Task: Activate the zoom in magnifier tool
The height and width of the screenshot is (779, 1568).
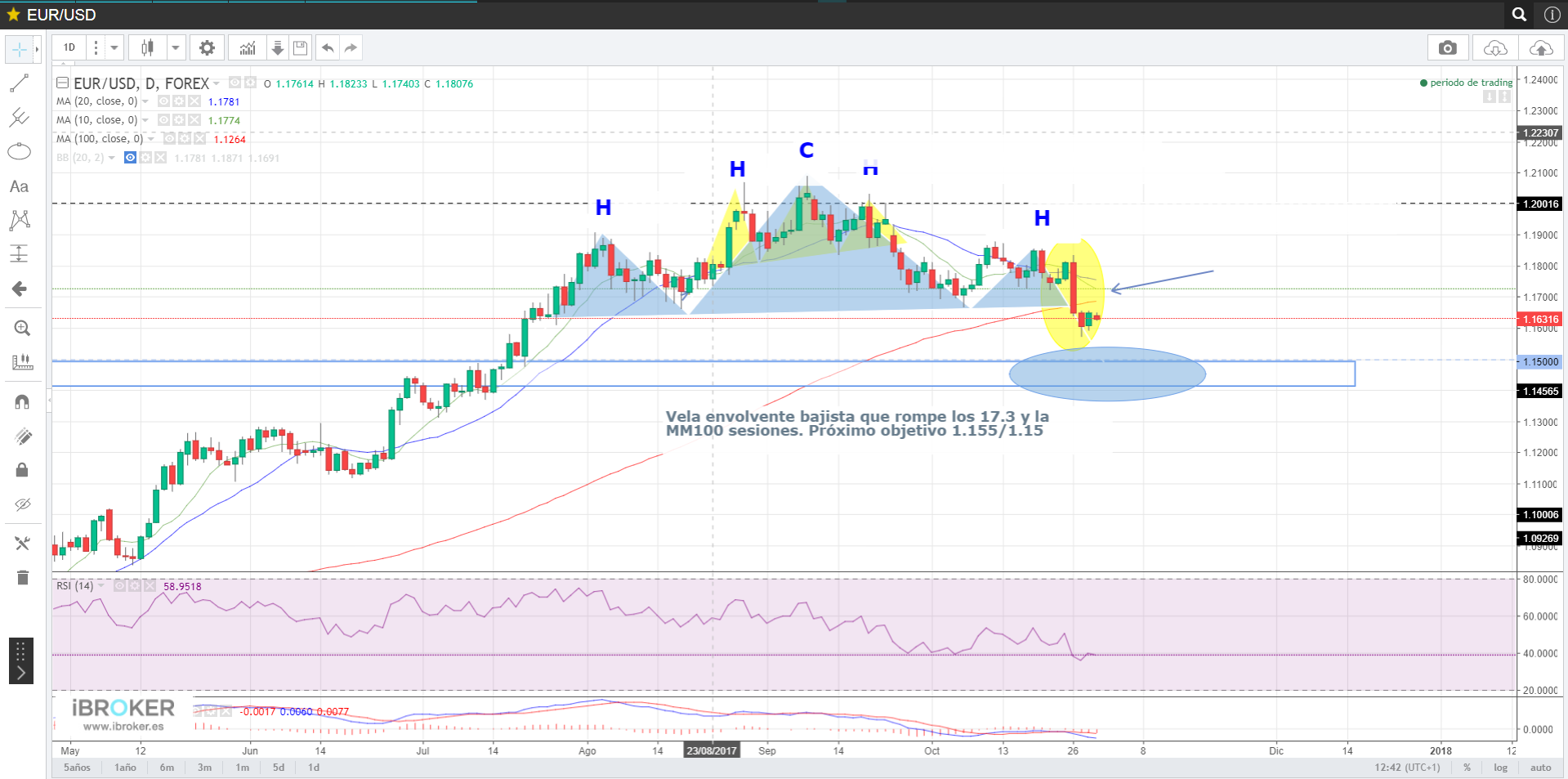Action: click(22, 329)
